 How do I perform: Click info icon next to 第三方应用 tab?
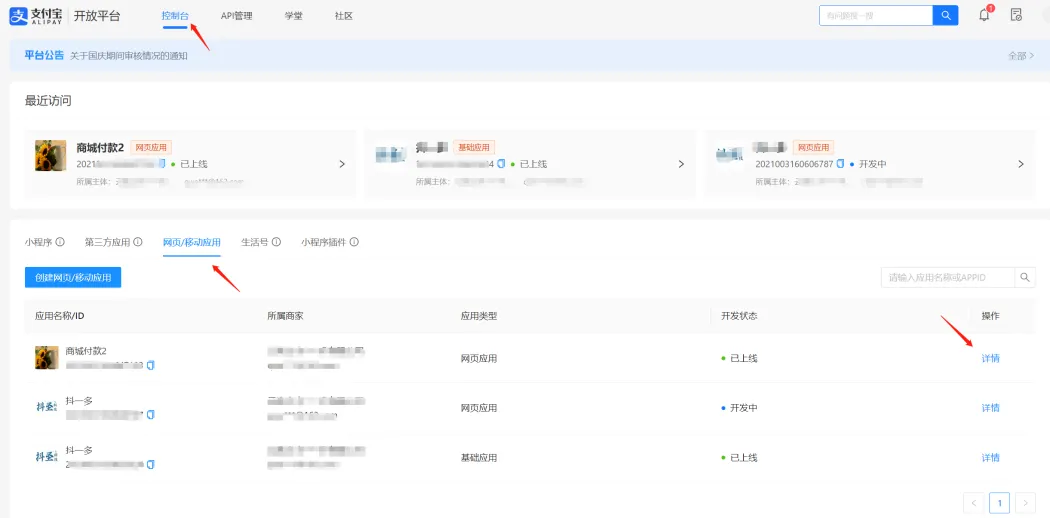(138, 242)
